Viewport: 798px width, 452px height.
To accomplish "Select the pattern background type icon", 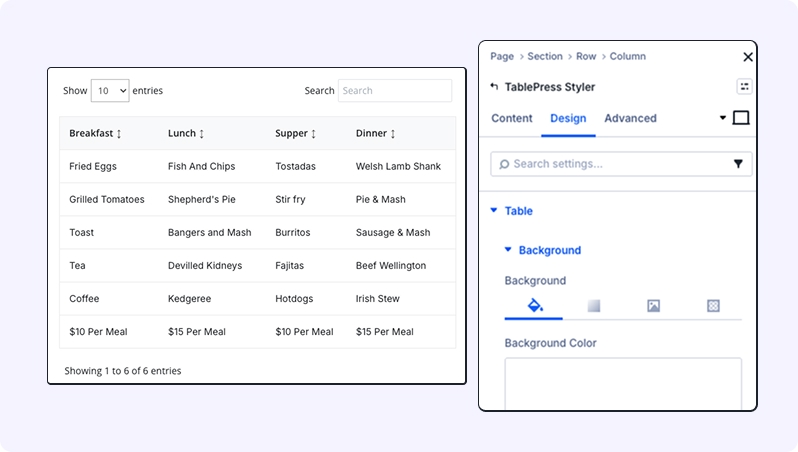I will 713,306.
